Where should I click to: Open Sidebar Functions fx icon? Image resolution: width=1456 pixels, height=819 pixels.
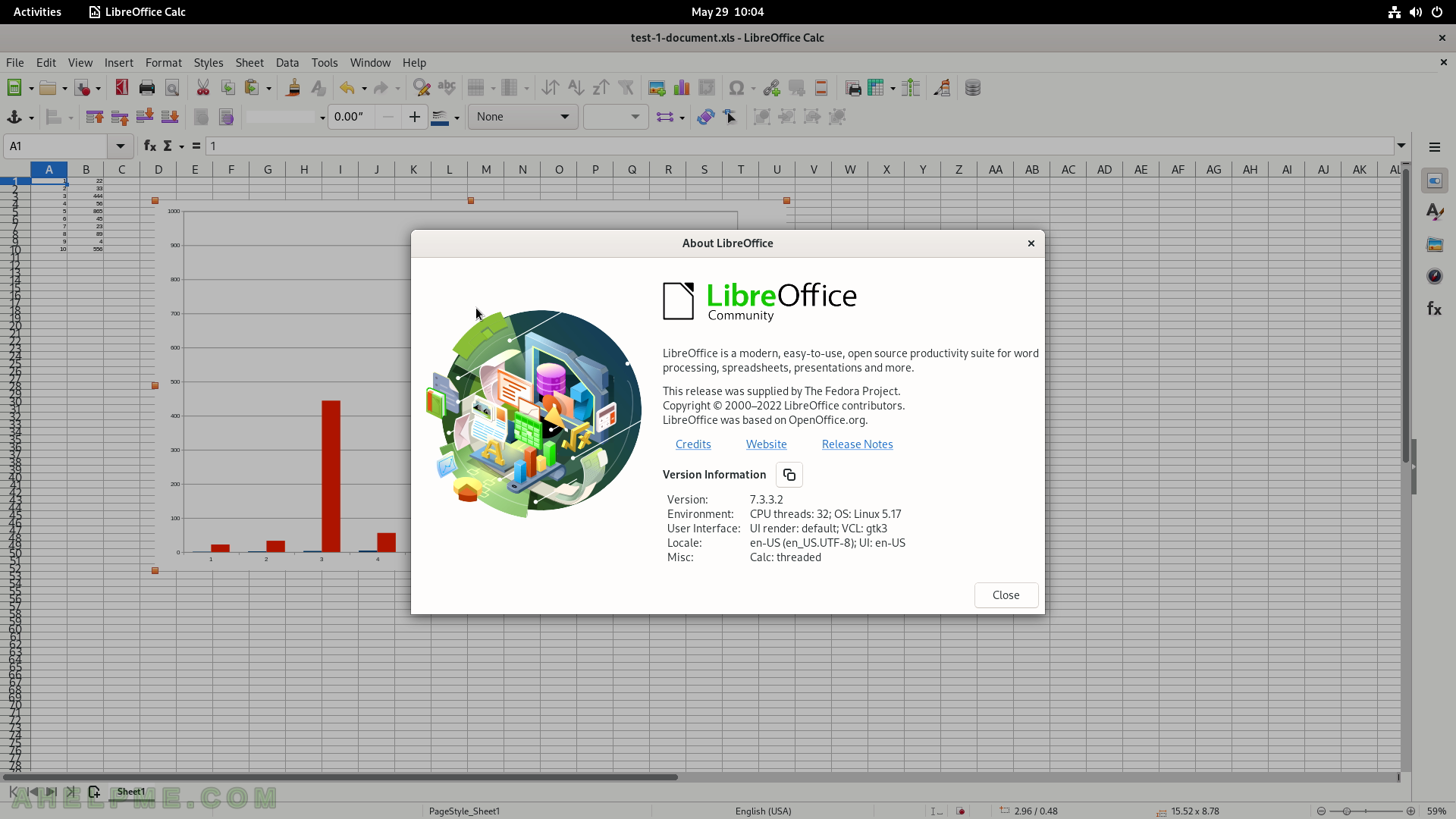pos(1434,309)
